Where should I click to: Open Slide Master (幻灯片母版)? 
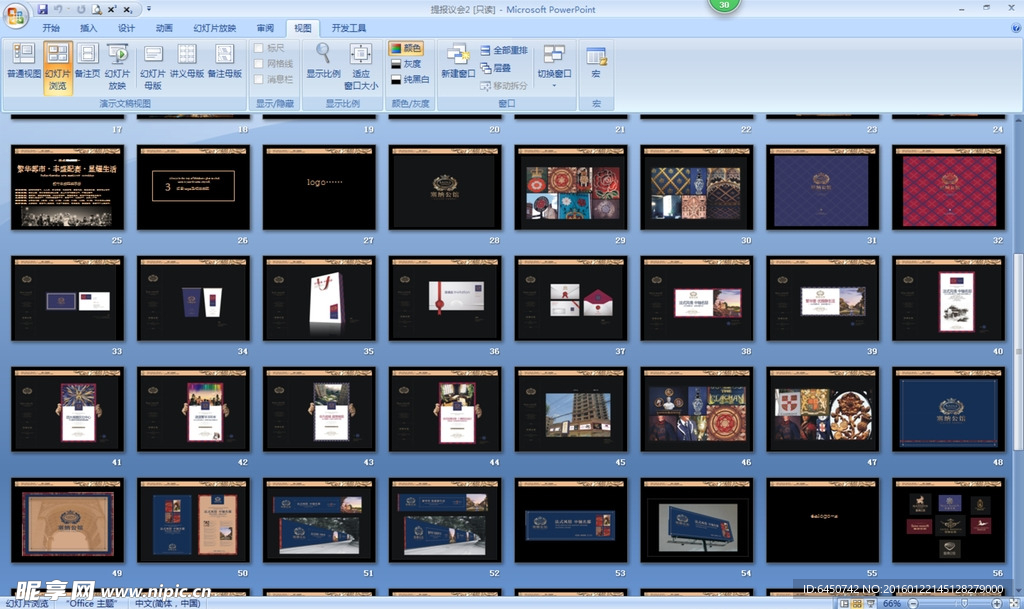point(153,68)
